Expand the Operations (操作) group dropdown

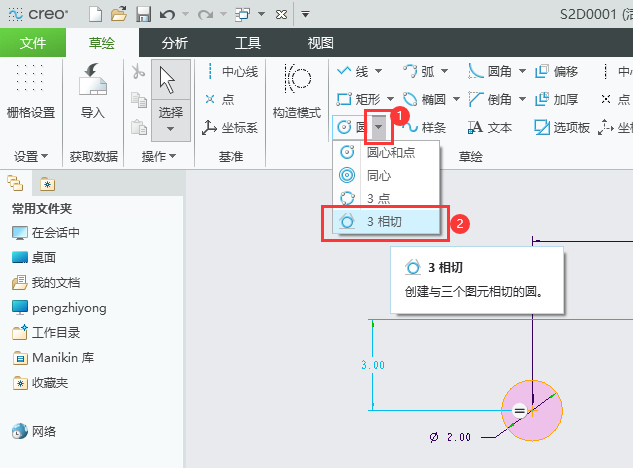pos(159,156)
